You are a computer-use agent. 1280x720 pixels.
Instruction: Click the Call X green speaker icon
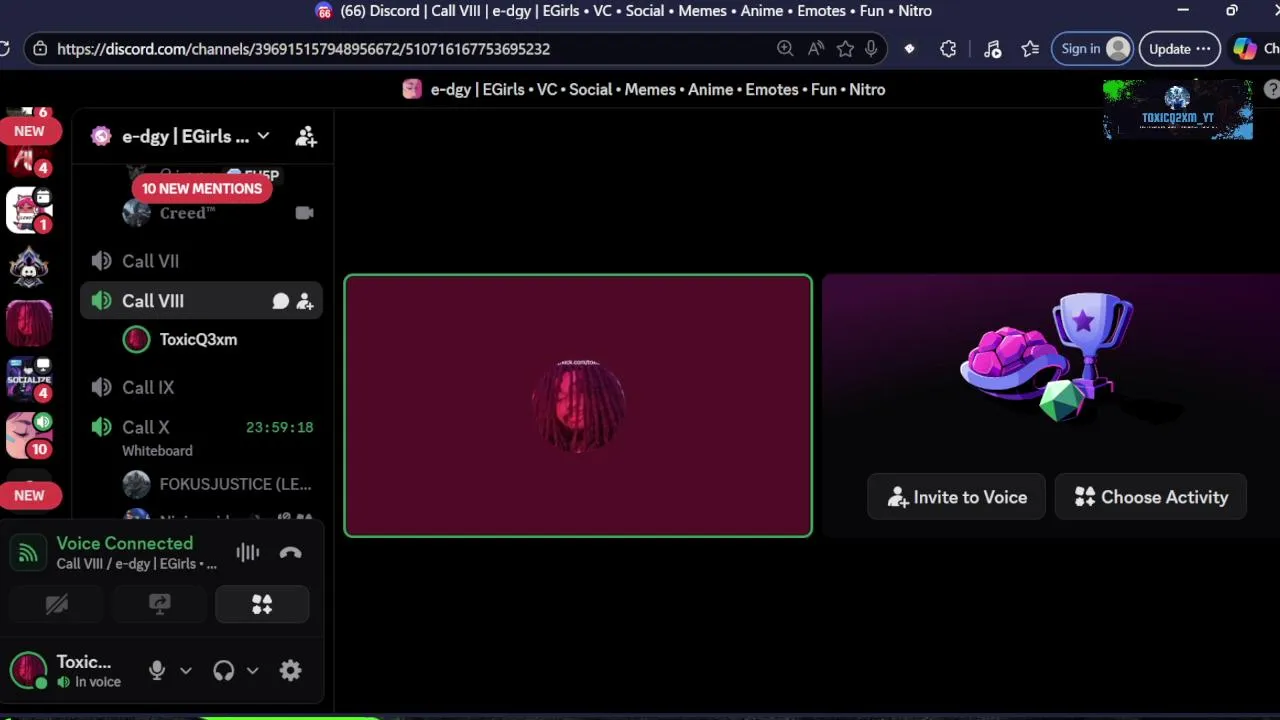point(101,427)
